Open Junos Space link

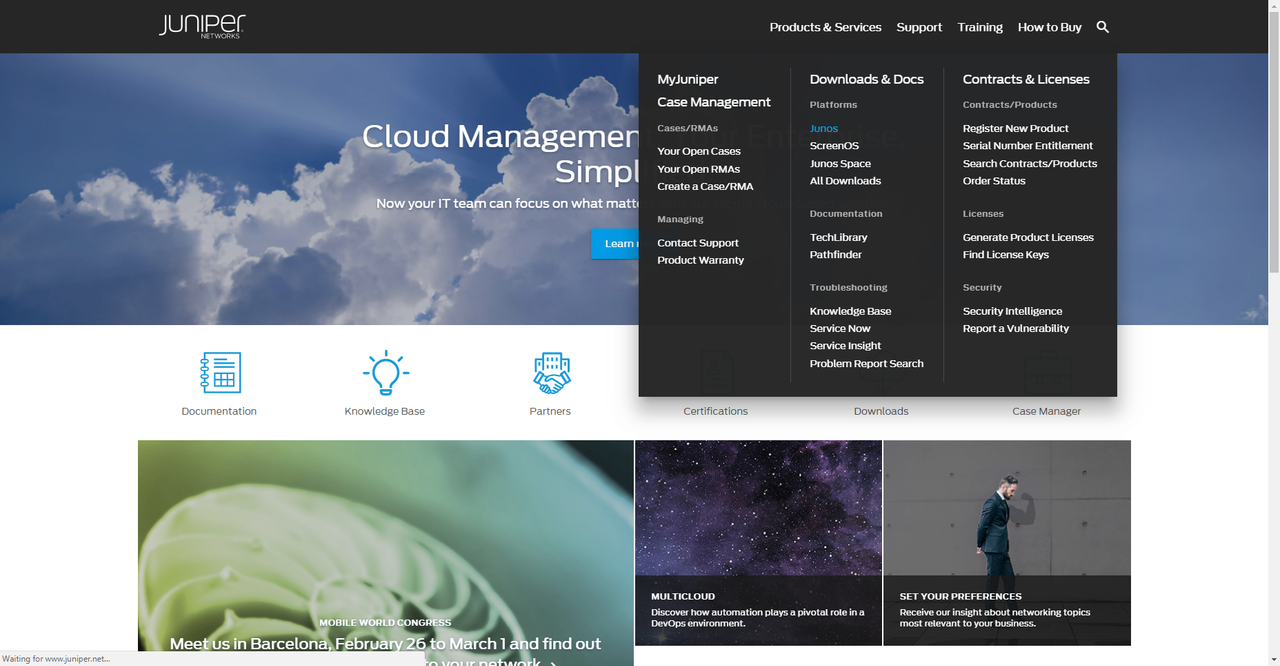[840, 164]
